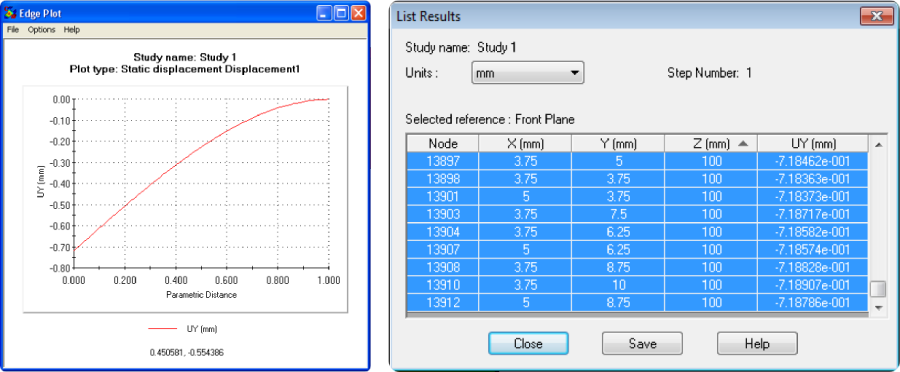This screenshot has width=900, height=372.
Task: Click the Save button in List Results
Action: click(x=642, y=343)
